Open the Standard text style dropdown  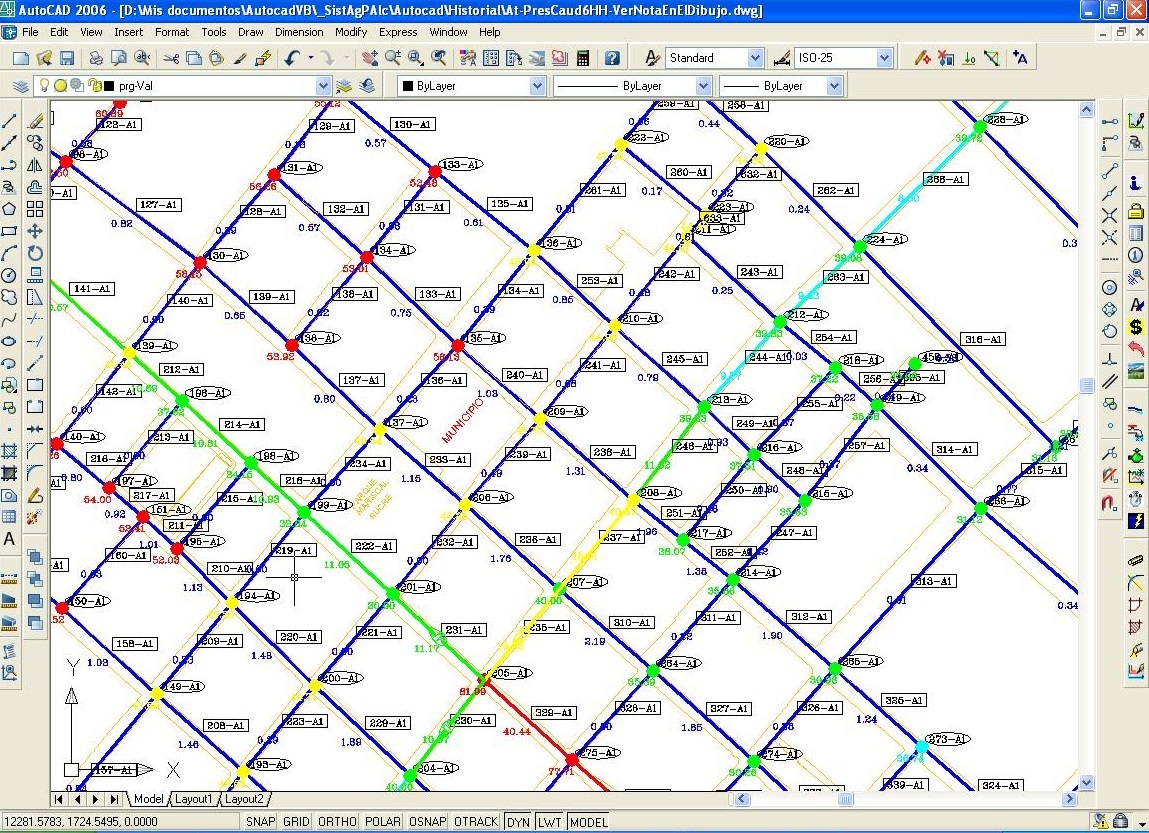click(754, 58)
